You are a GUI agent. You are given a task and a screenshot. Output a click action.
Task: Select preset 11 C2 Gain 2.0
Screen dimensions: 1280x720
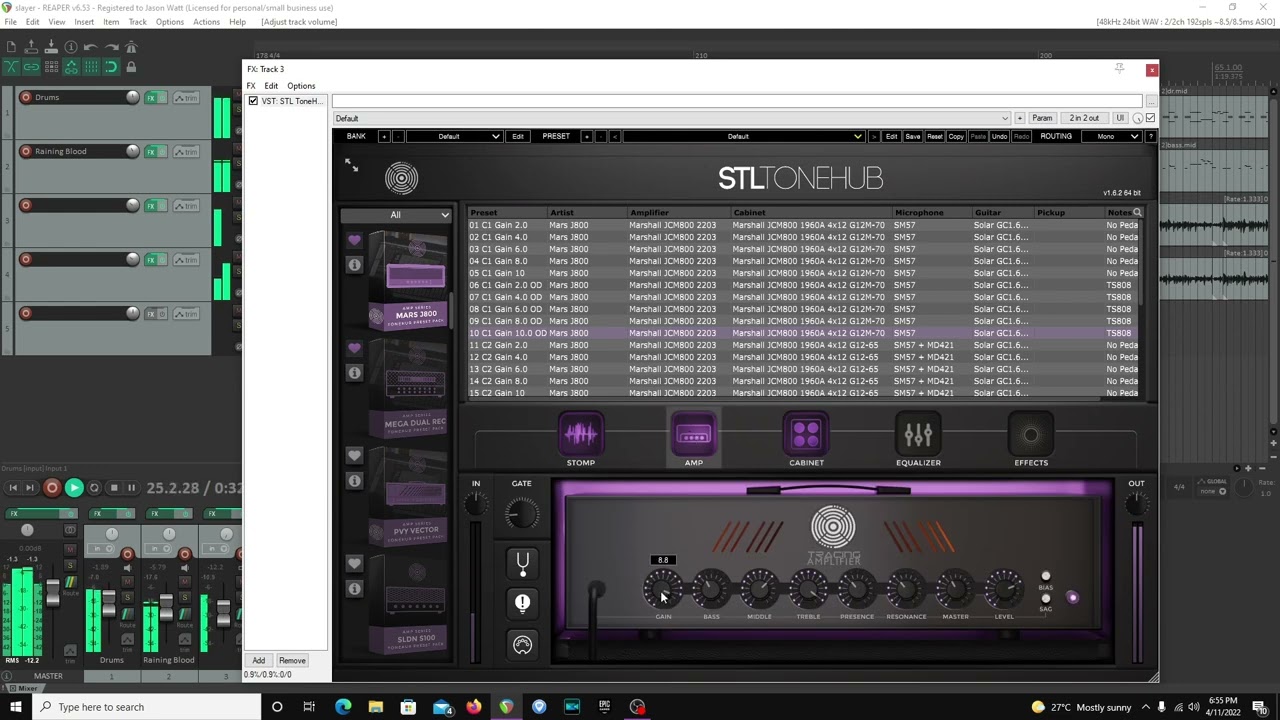(x=802, y=345)
